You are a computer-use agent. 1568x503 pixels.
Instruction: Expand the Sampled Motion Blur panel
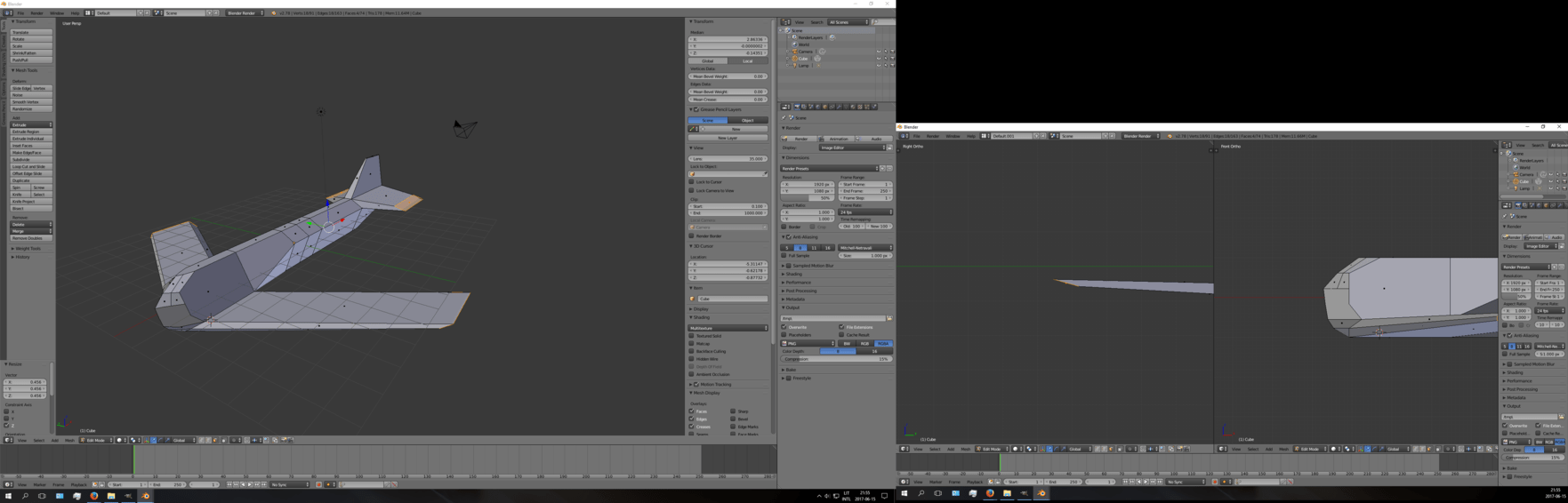point(811,265)
